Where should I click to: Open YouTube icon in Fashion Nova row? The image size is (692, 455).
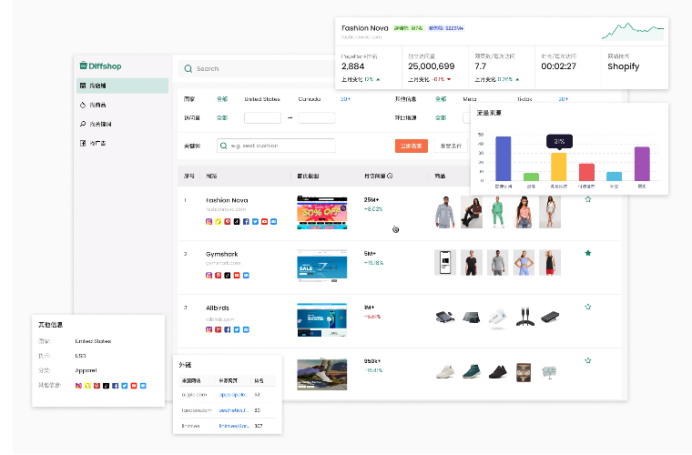coord(264,222)
